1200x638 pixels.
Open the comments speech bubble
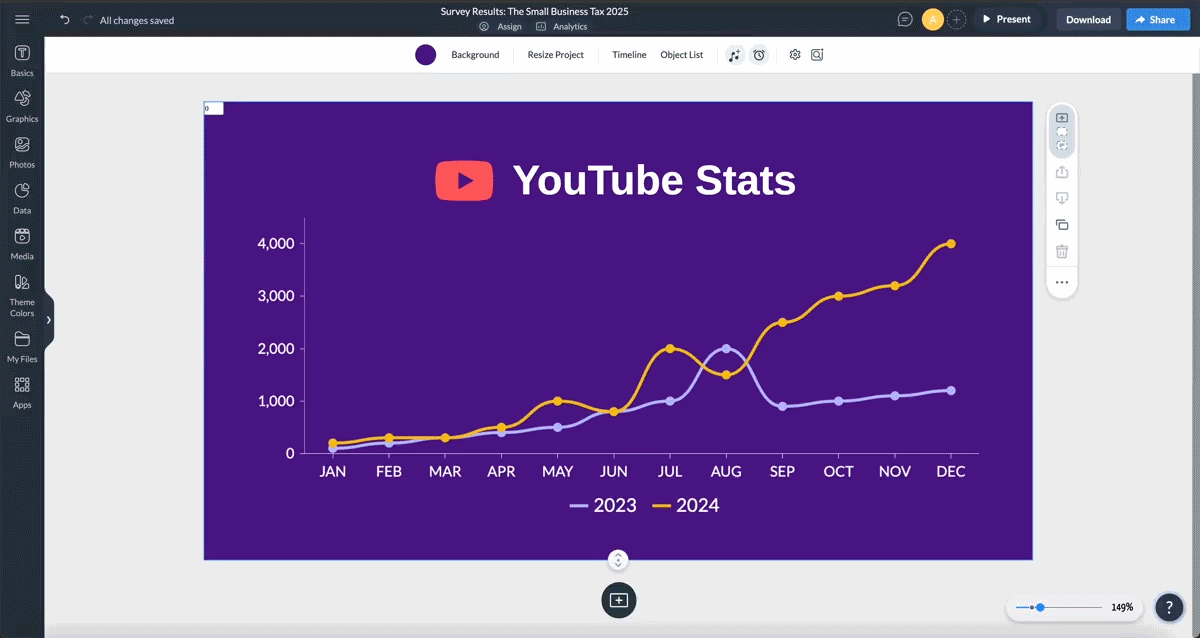[x=905, y=19]
